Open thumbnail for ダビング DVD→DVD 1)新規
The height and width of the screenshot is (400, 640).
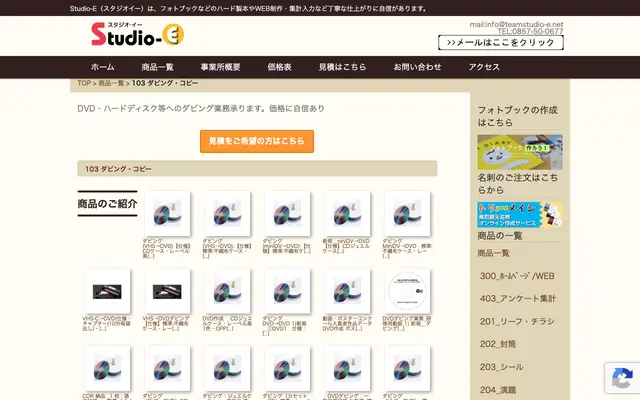pyautogui.click(x=287, y=291)
